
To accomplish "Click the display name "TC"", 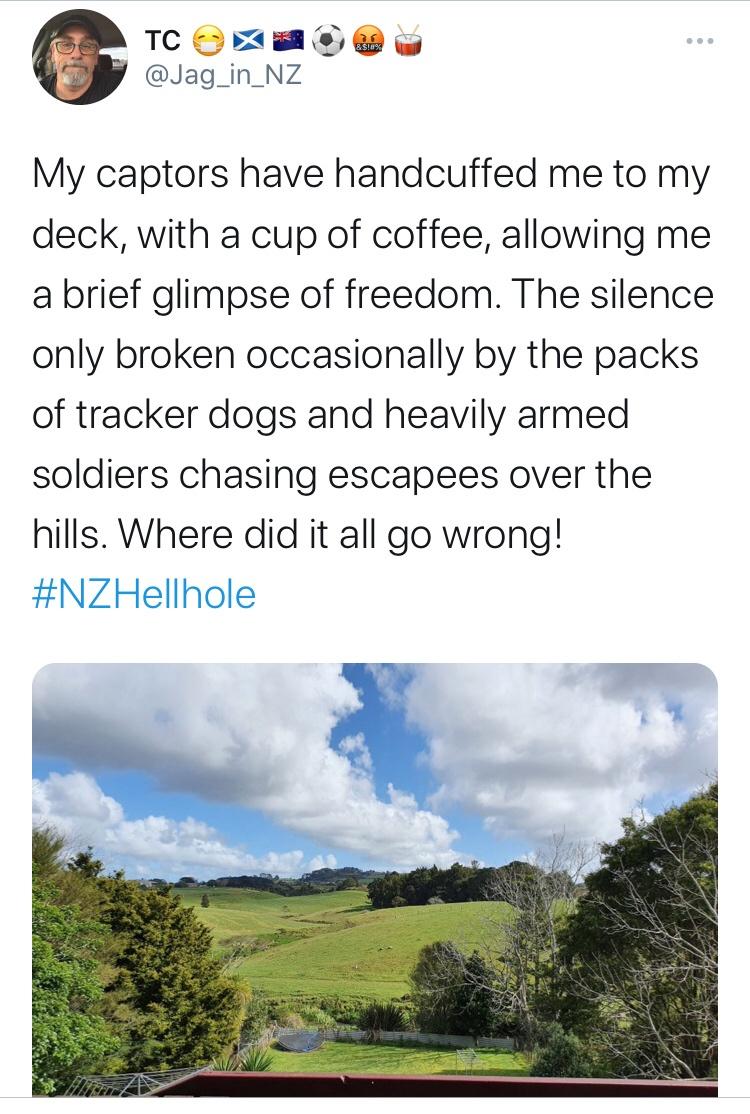I will (x=164, y=41).
